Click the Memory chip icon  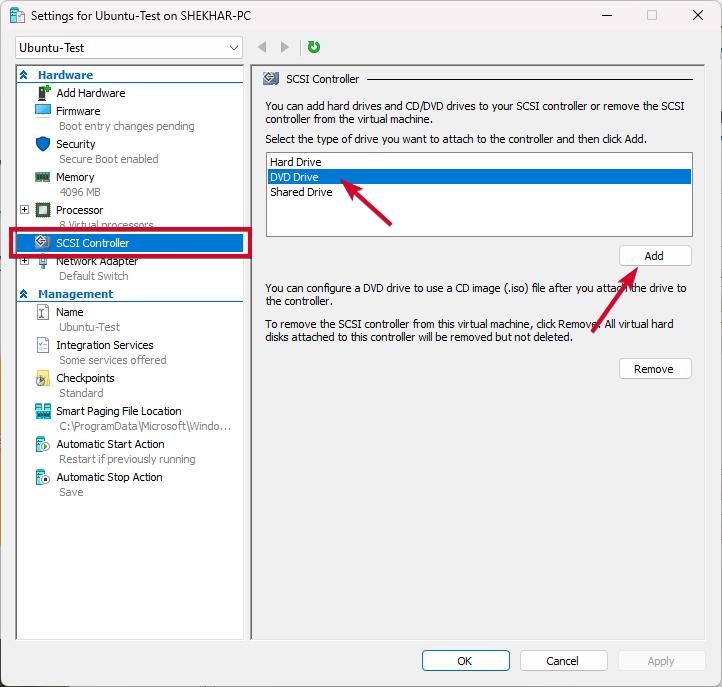pyautogui.click(x=43, y=177)
